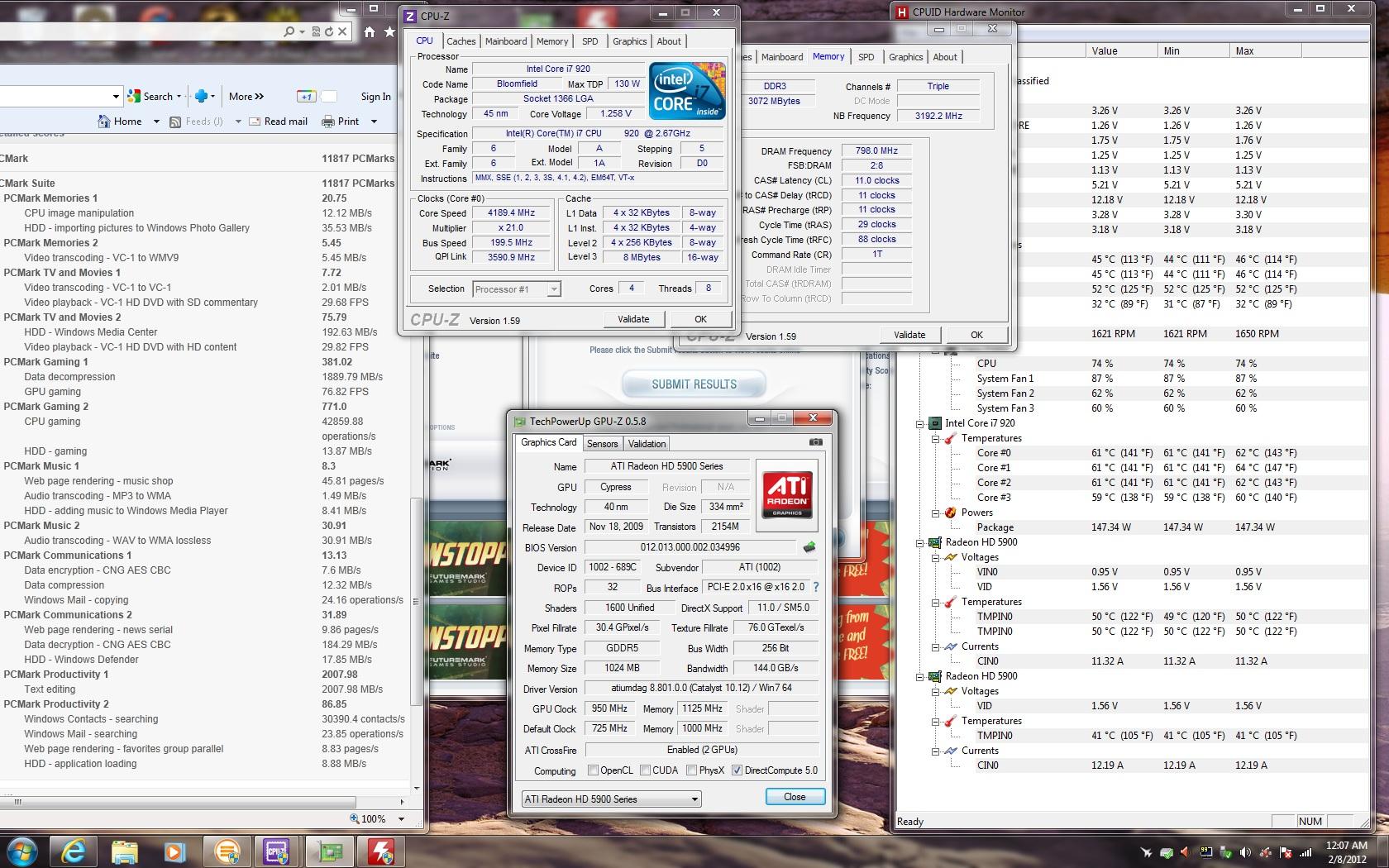Click the clock showing 12:07 AM
This screenshot has width=1389, height=868.
1346,846
